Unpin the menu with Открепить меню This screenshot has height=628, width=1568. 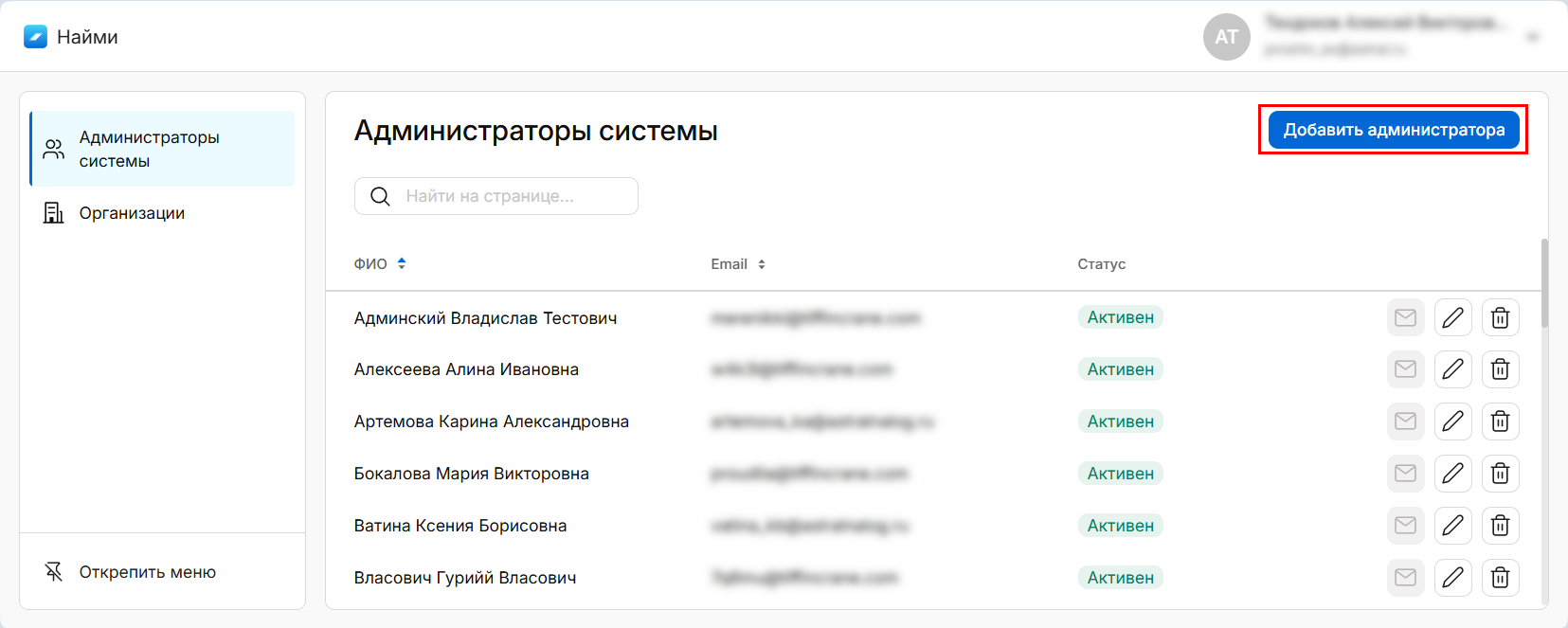(147, 572)
